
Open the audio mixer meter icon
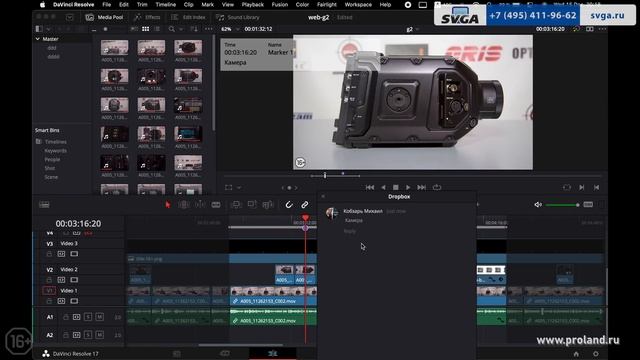[588, 204]
